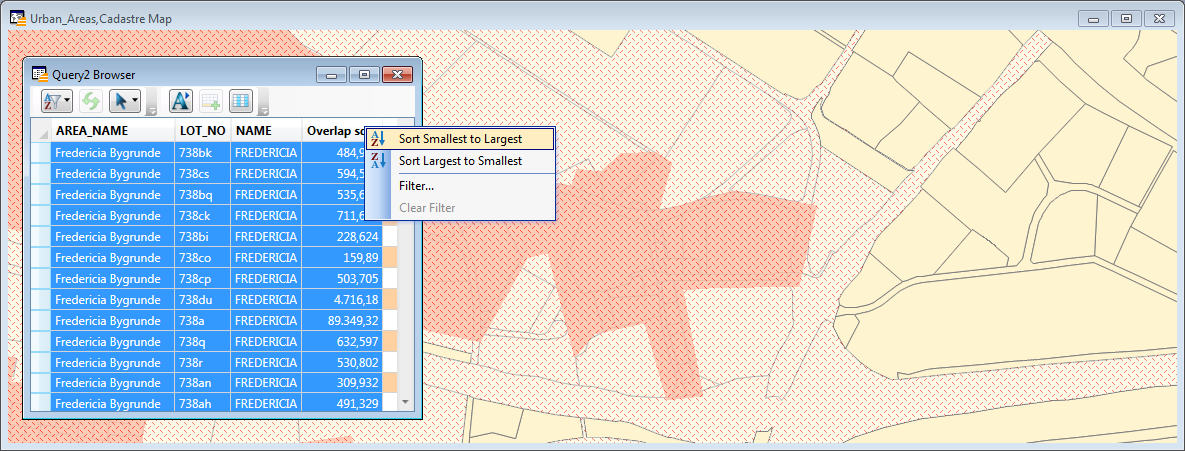Viewport: 1185px width, 451px height.
Task: Click the browser scrollbar down arrow
Action: [x=405, y=402]
